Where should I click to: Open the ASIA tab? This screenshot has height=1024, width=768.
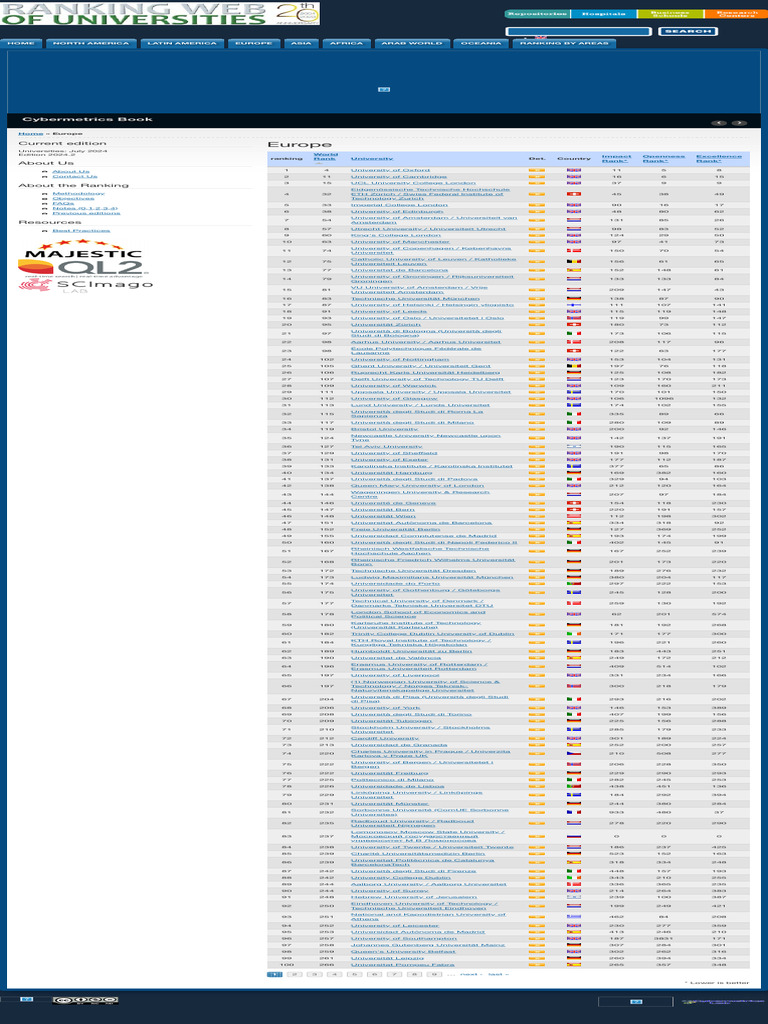coord(301,43)
